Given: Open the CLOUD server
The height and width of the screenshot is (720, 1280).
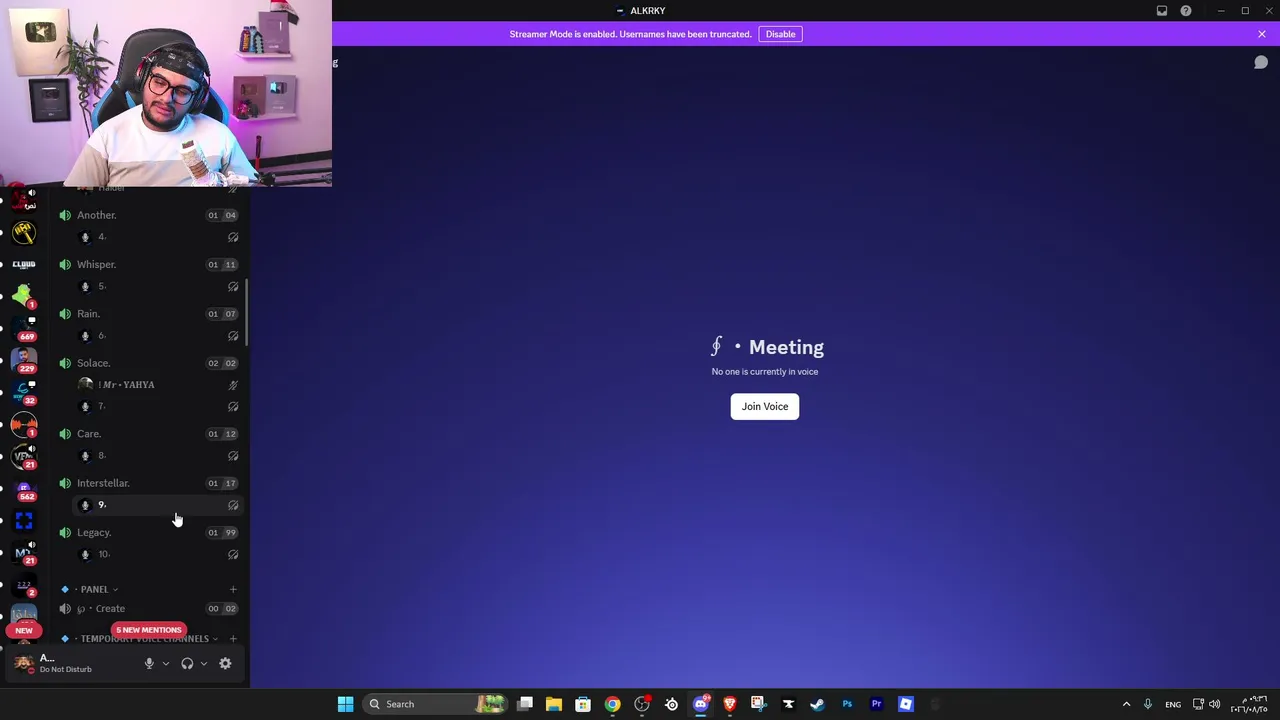Looking at the screenshot, I should coord(24,265).
